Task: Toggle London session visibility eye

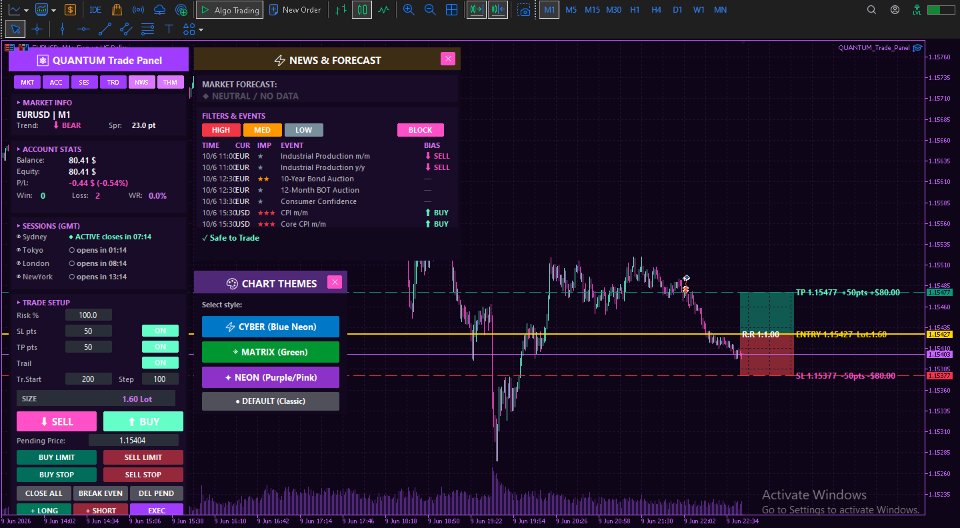Action: (x=19, y=263)
